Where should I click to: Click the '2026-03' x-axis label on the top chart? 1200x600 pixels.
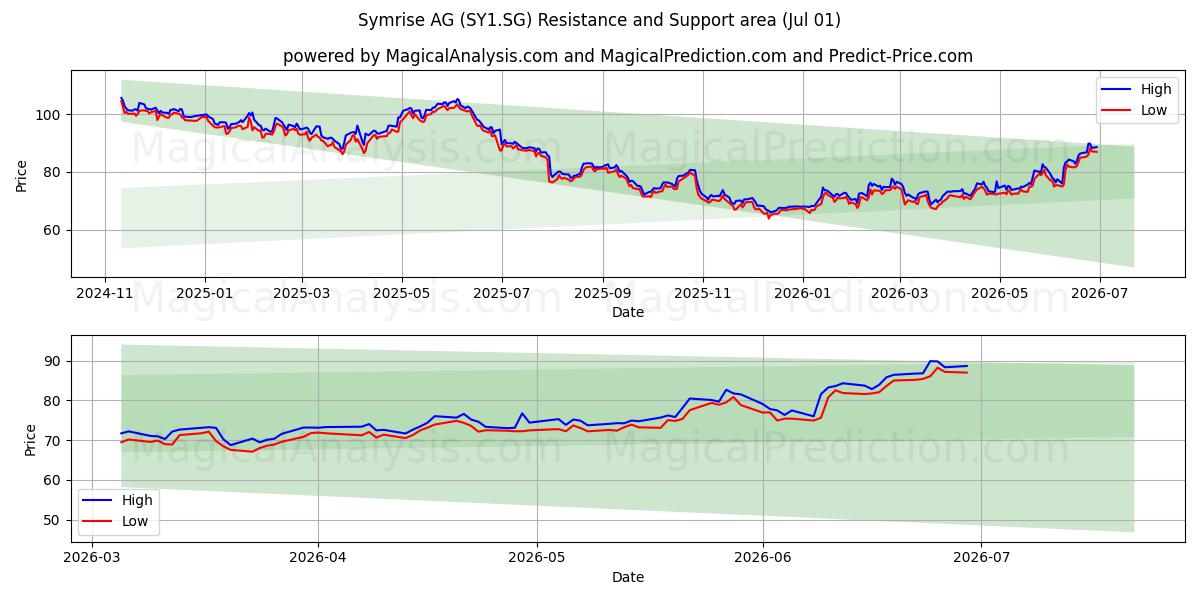[x=900, y=295]
